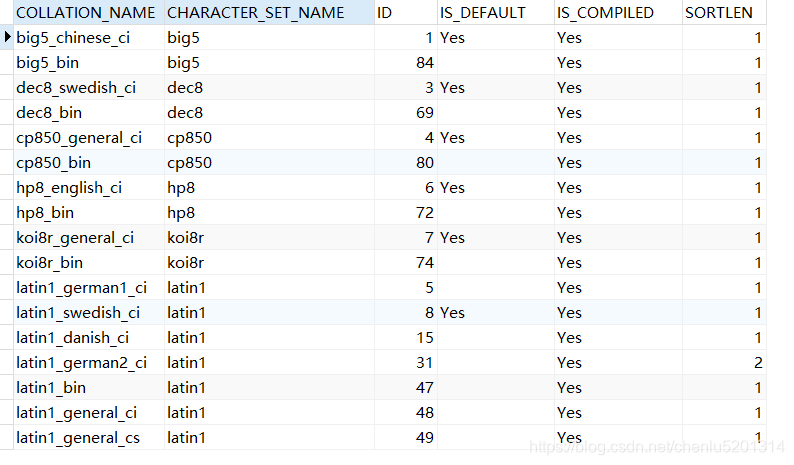Select the latin1_german1_ci cell
The height and width of the screenshot is (465, 794).
coord(89,287)
